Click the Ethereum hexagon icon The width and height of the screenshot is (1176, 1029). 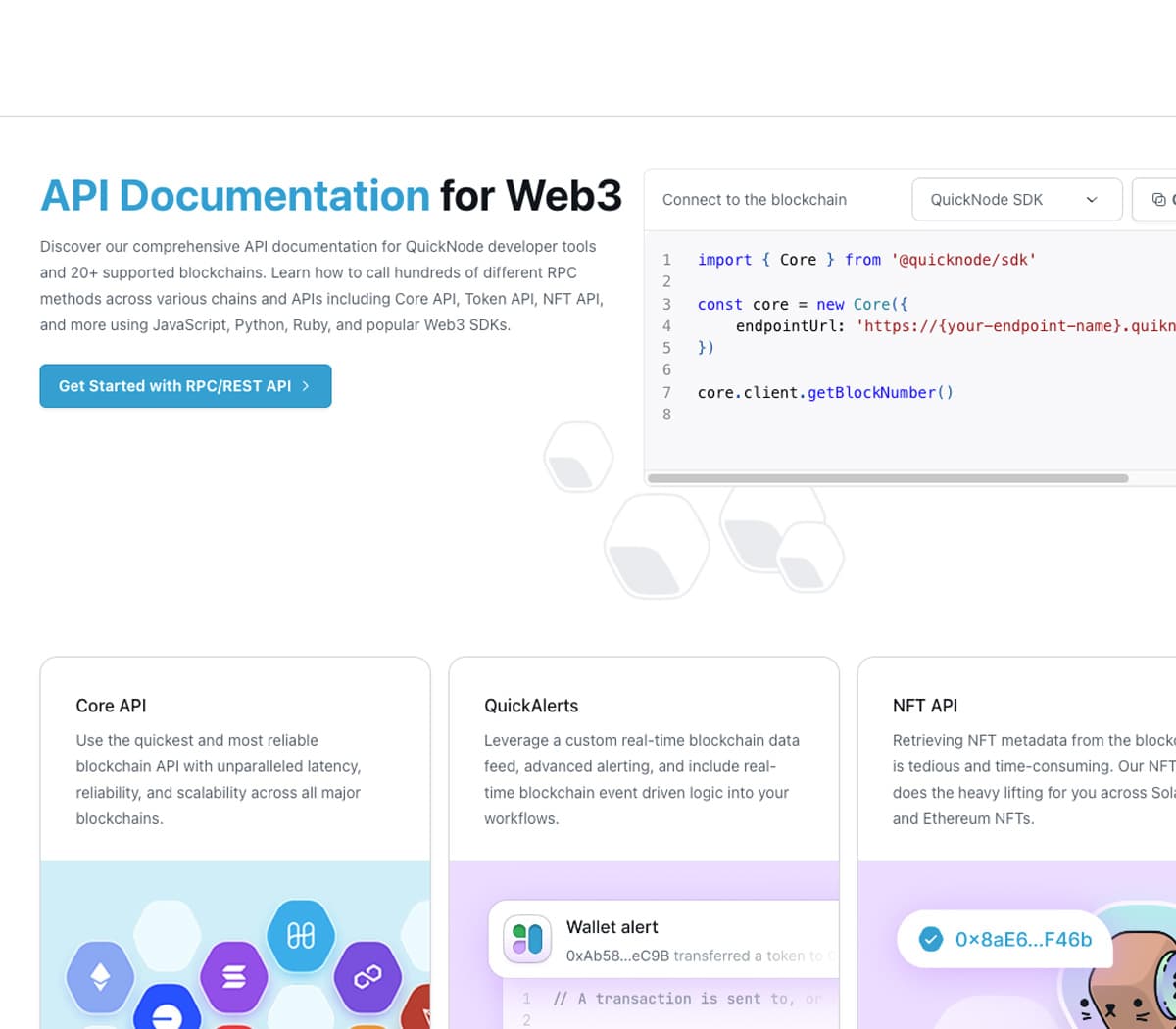click(x=100, y=976)
